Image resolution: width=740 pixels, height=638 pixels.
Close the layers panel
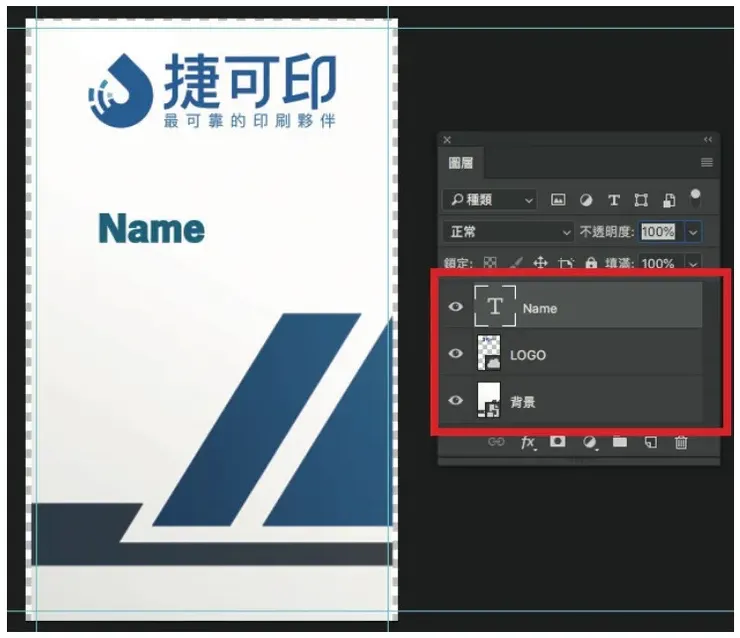pyautogui.click(x=447, y=140)
